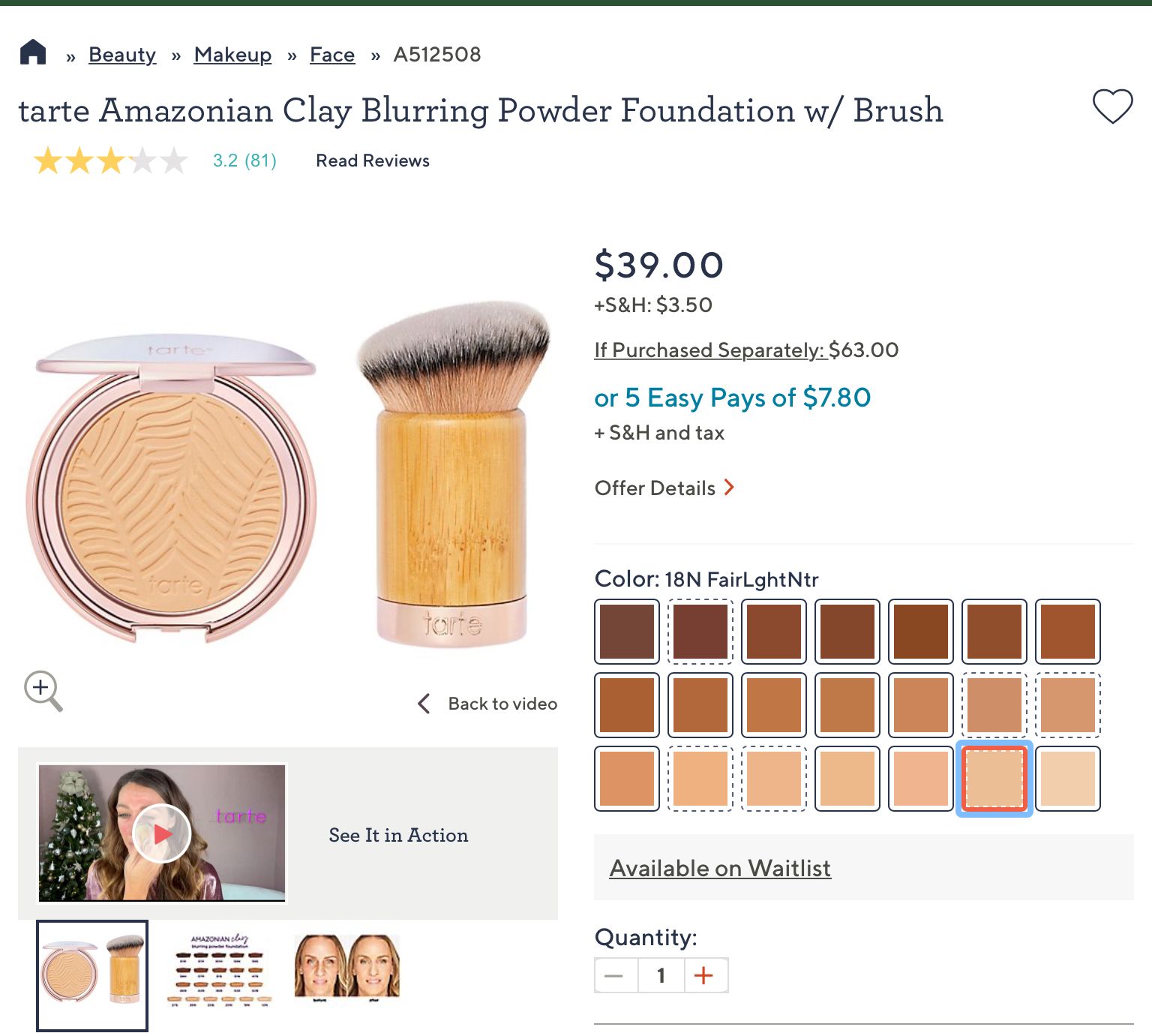Choose the lightest last color swatch
The height and width of the screenshot is (1036, 1152).
click(1068, 779)
